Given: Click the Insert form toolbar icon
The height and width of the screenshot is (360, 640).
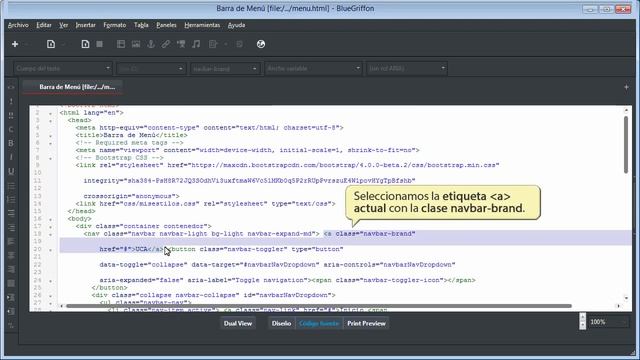Looking at the screenshot, I should pyautogui.click(x=213, y=44).
